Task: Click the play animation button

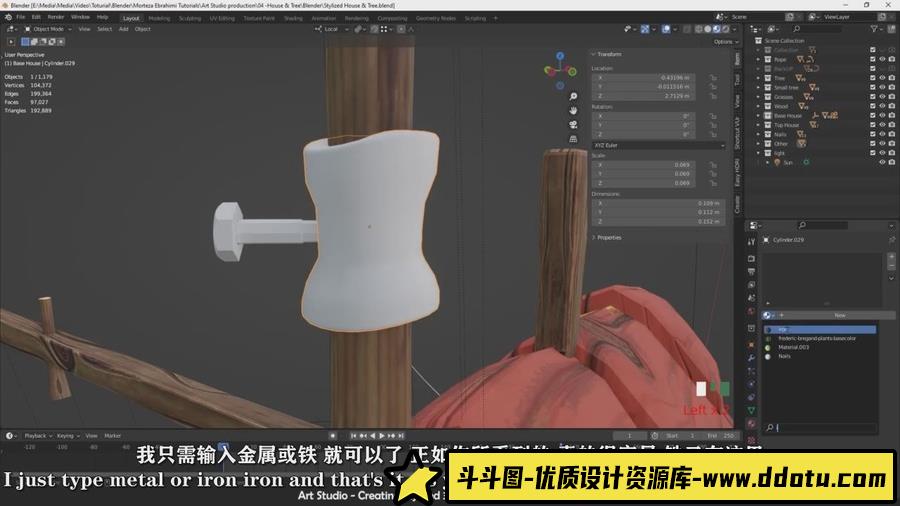Action: (382, 436)
